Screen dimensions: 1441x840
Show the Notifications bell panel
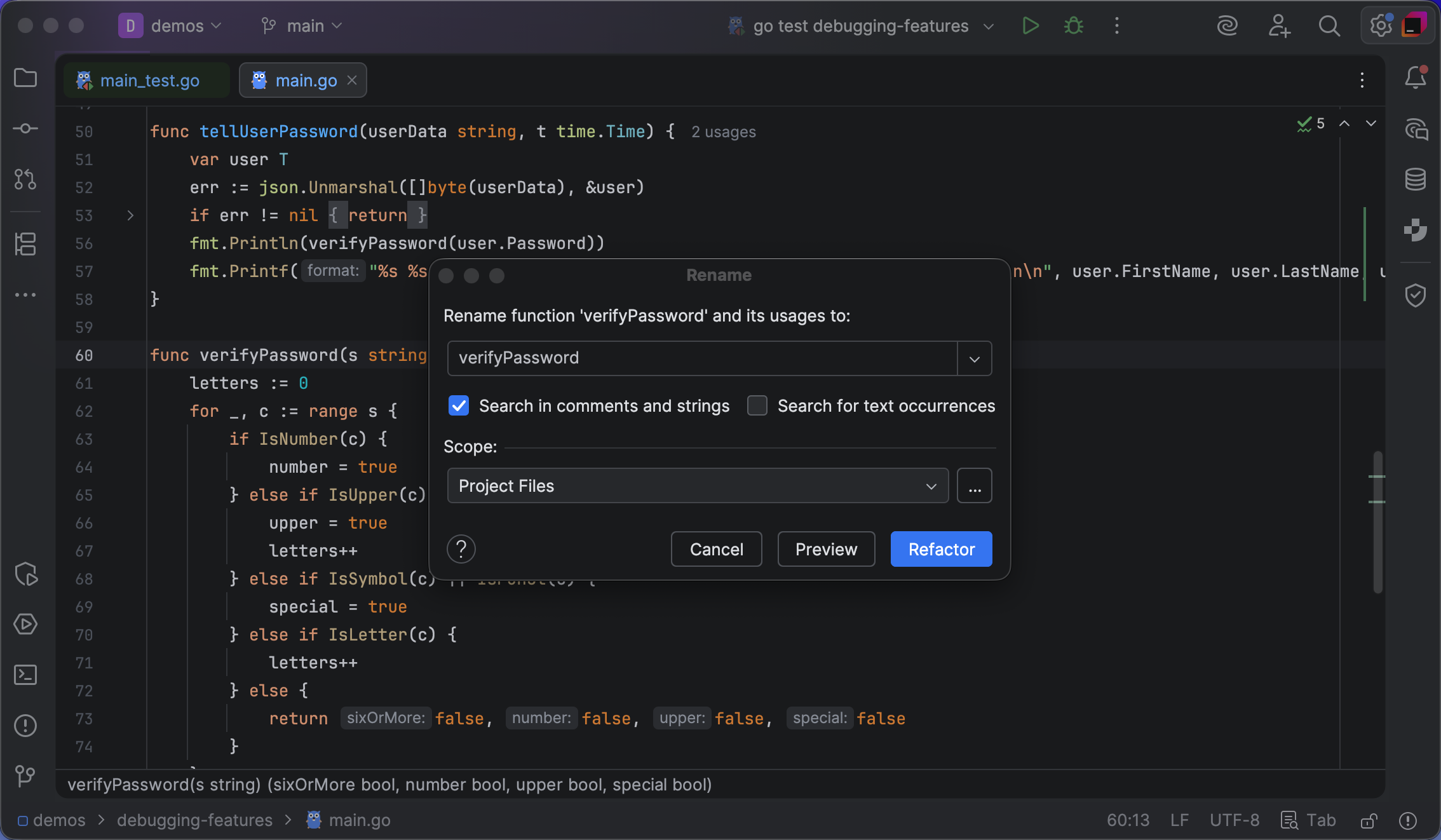pyautogui.click(x=1415, y=78)
